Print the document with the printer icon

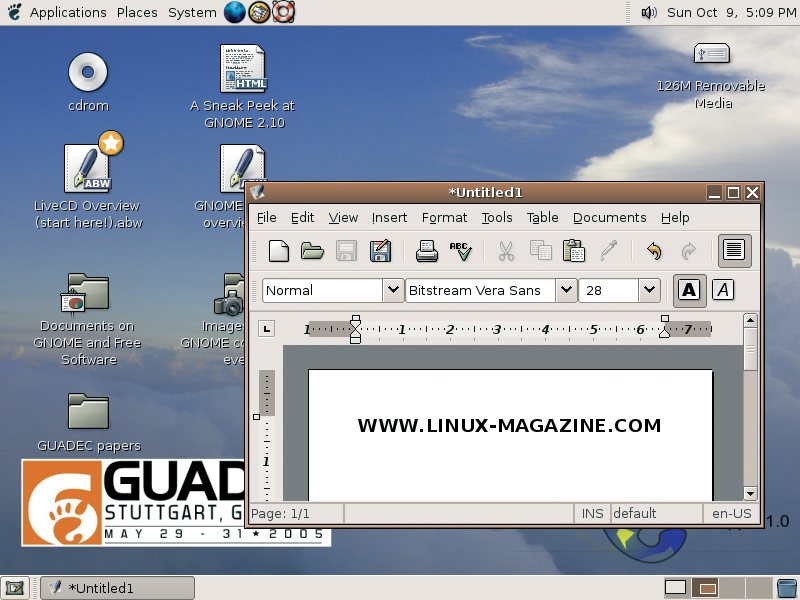[x=427, y=251]
